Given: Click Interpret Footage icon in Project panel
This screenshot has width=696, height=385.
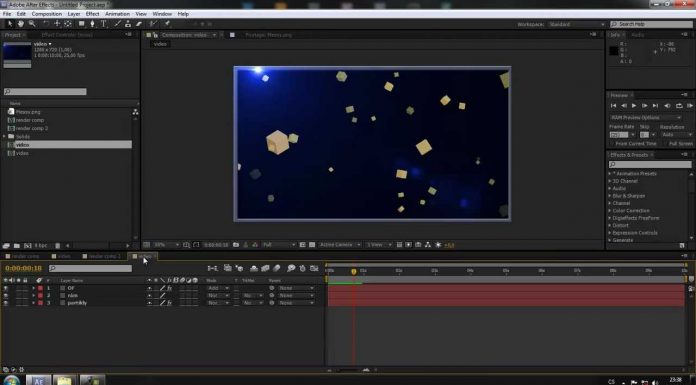Looking at the screenshot, I should click(x=6, y=246).
